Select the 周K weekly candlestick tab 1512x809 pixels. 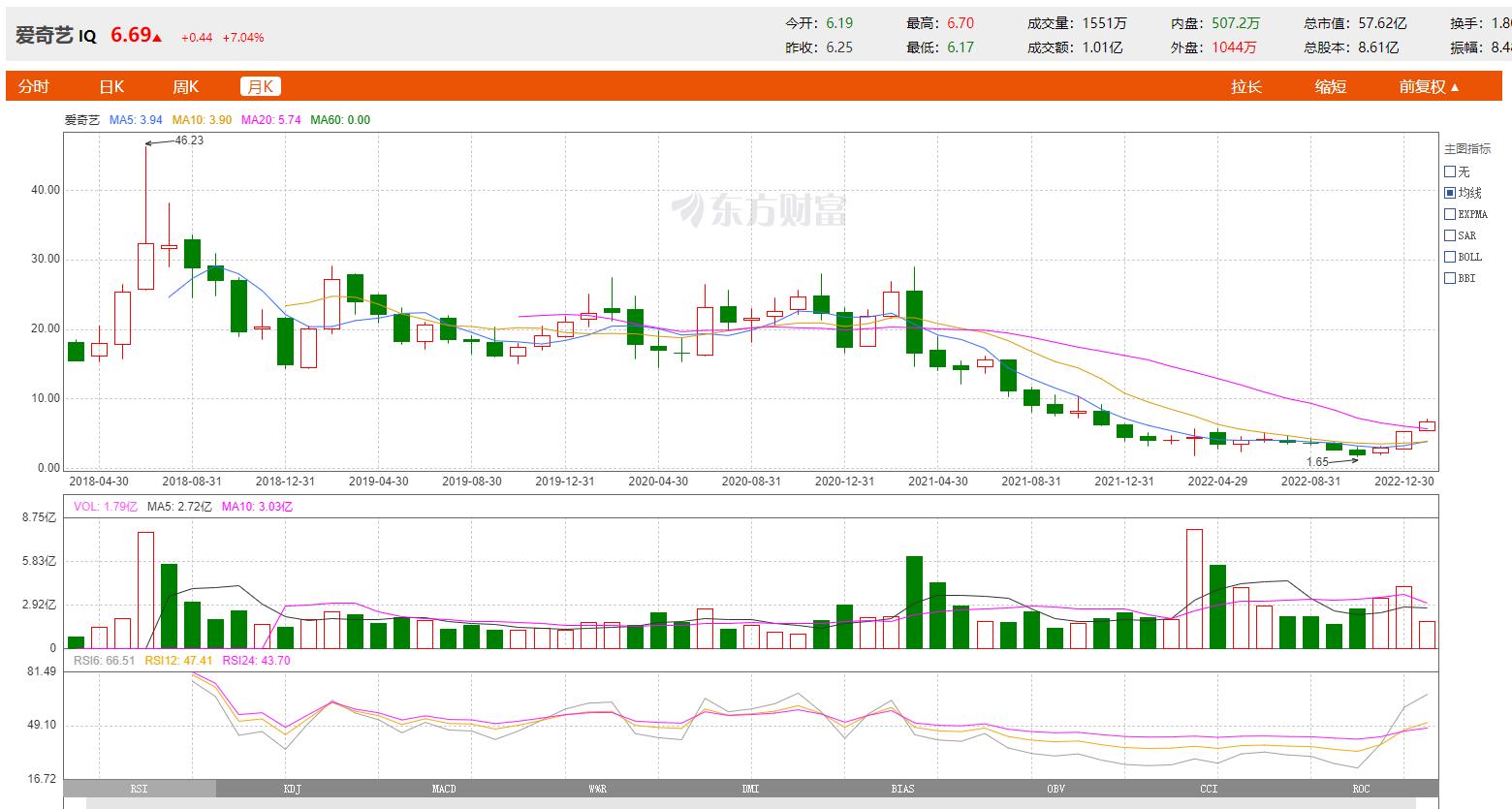185,86
